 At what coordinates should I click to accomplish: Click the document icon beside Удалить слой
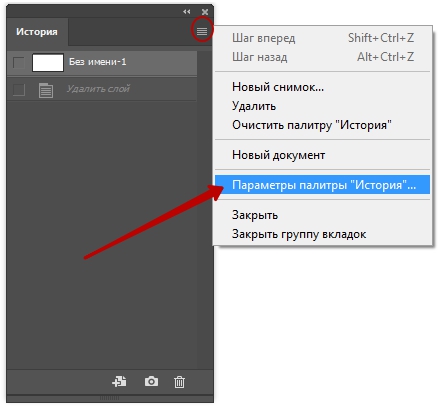[x=46, y=90]
